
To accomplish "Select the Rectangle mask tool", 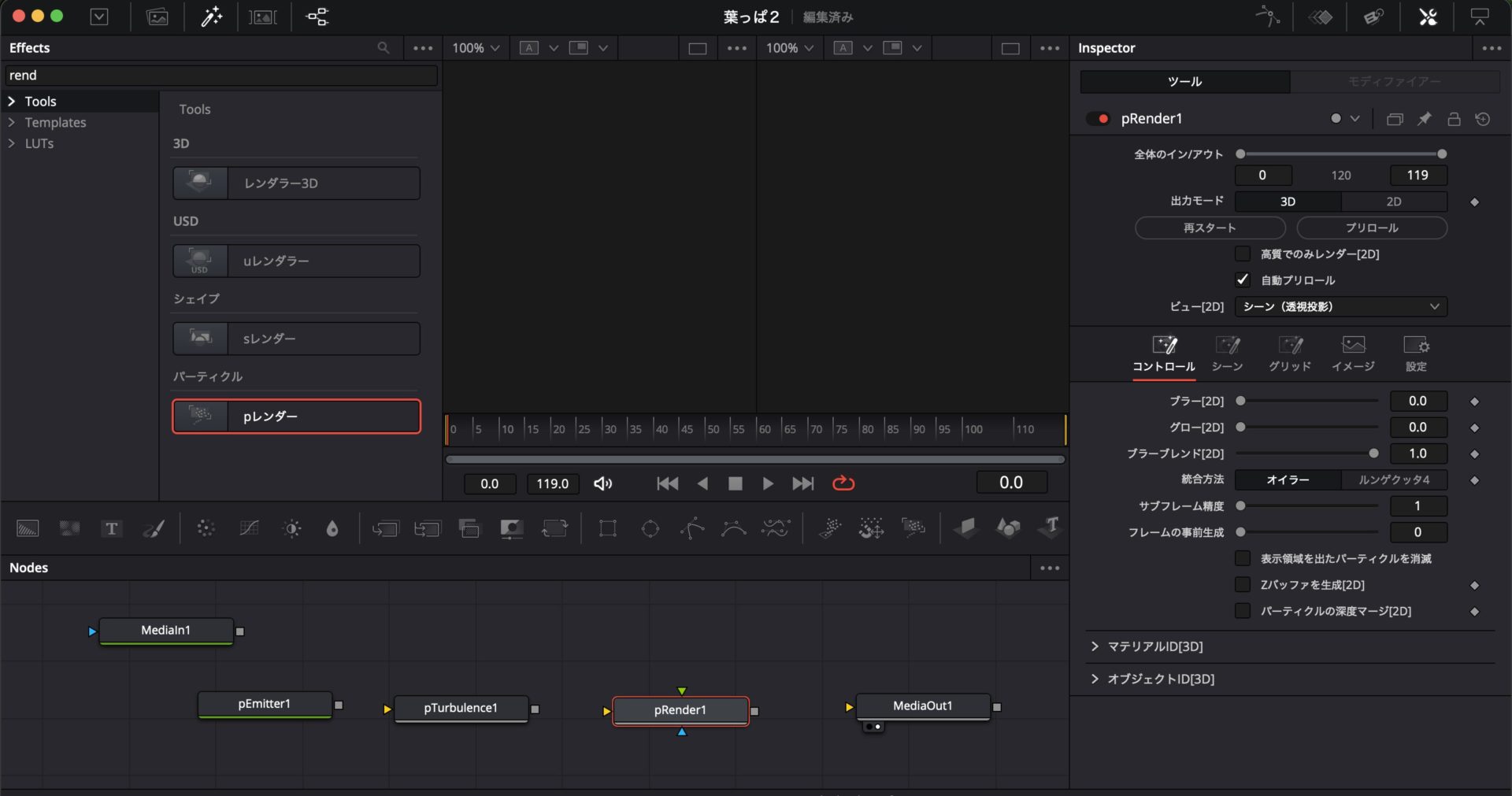I will coord(607,528).
